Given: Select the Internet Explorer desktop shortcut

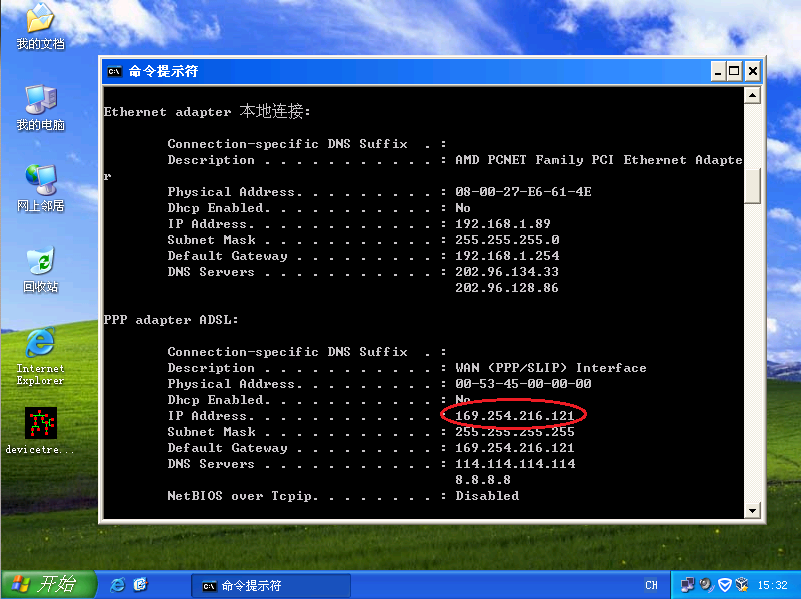Looking at the screenshot, I should pyautogui.click(x=40, y=356).
